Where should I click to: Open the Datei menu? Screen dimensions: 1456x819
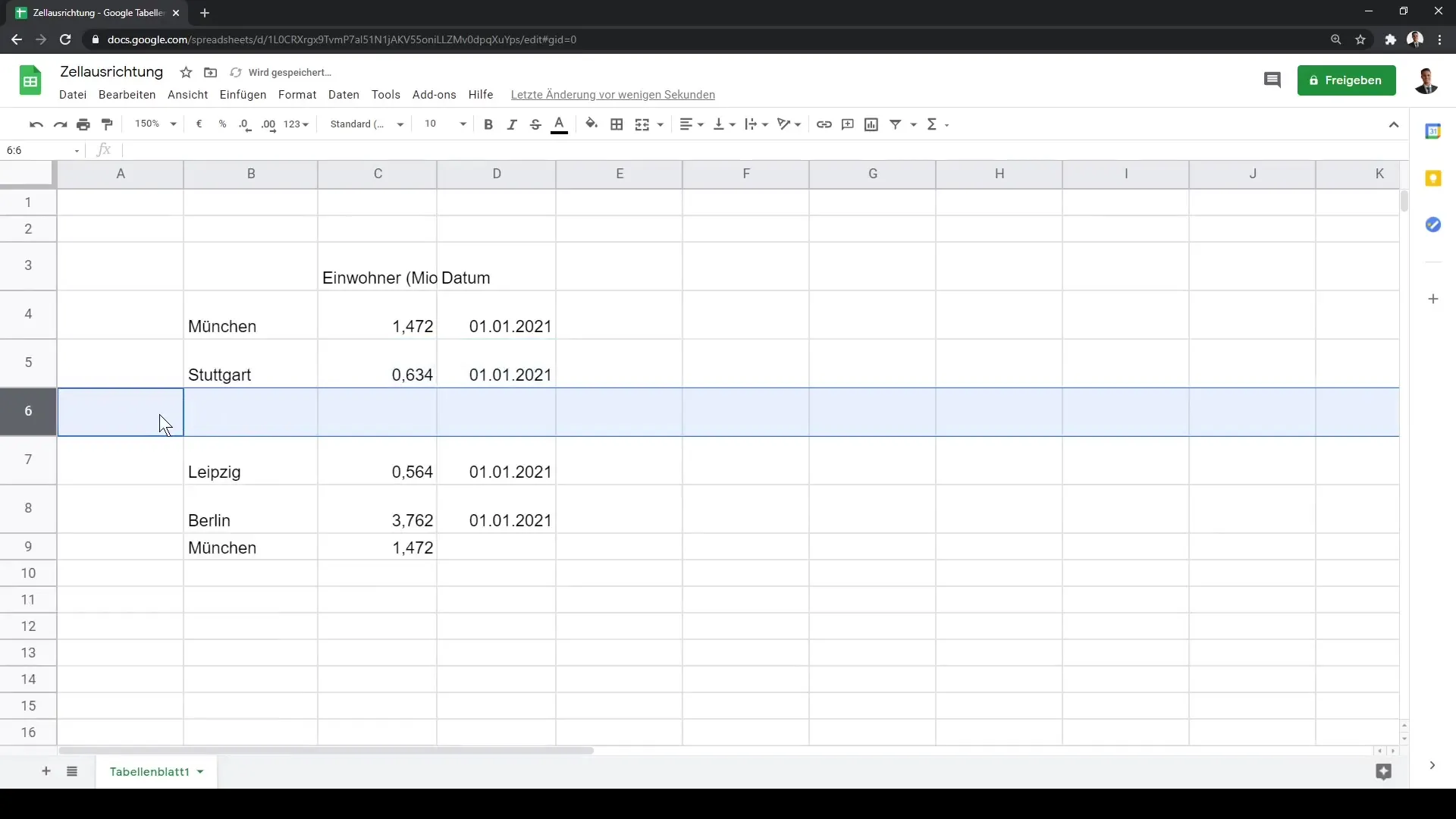[73, 95]
